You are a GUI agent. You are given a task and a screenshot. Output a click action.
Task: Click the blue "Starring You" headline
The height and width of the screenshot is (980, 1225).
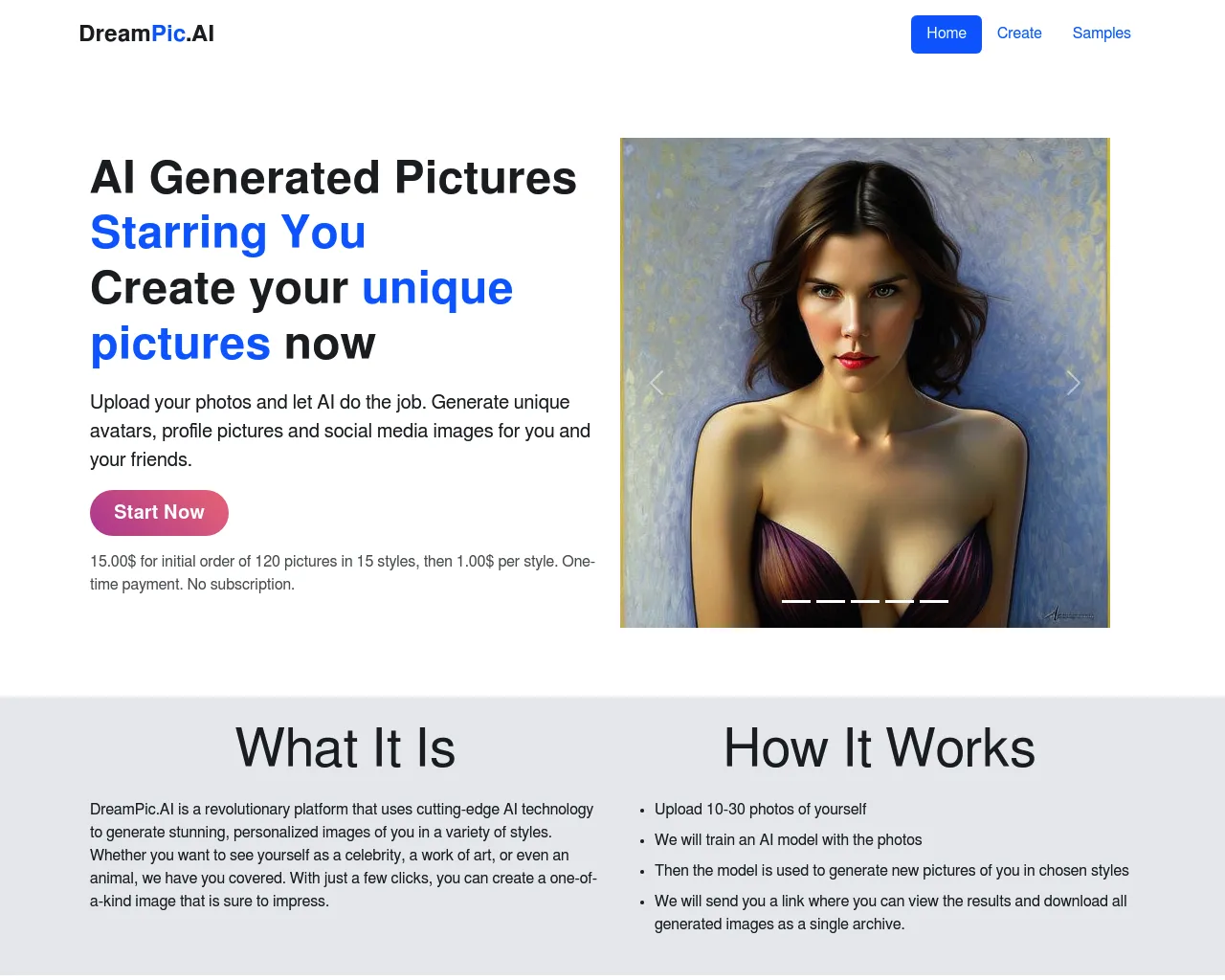coord(228,233)
